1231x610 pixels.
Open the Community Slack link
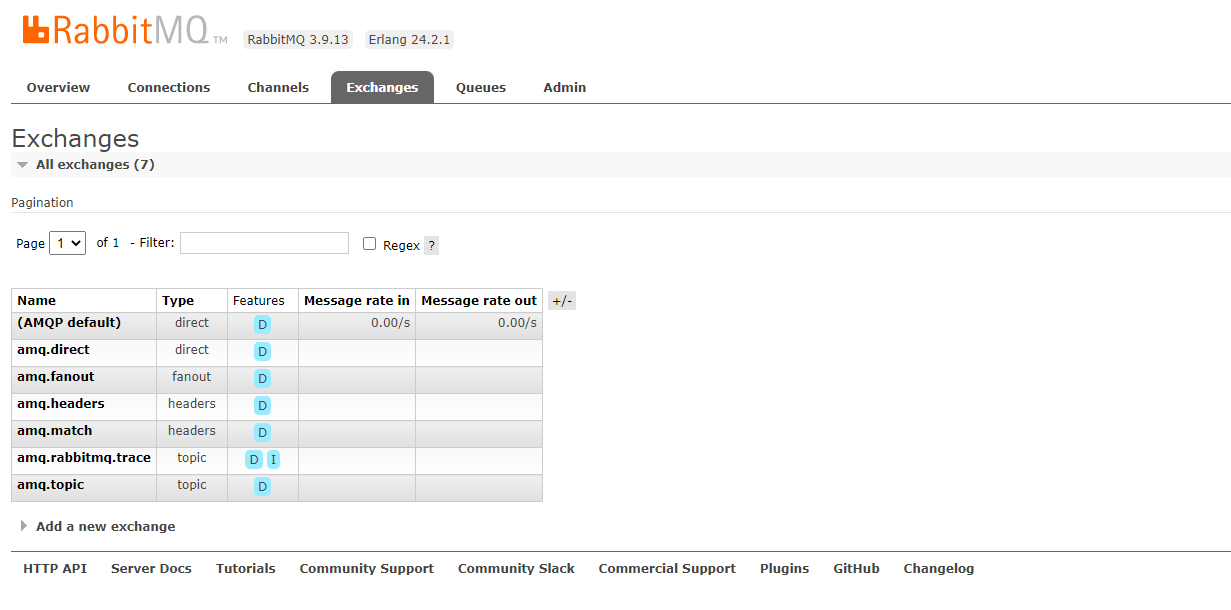(516, 568)
